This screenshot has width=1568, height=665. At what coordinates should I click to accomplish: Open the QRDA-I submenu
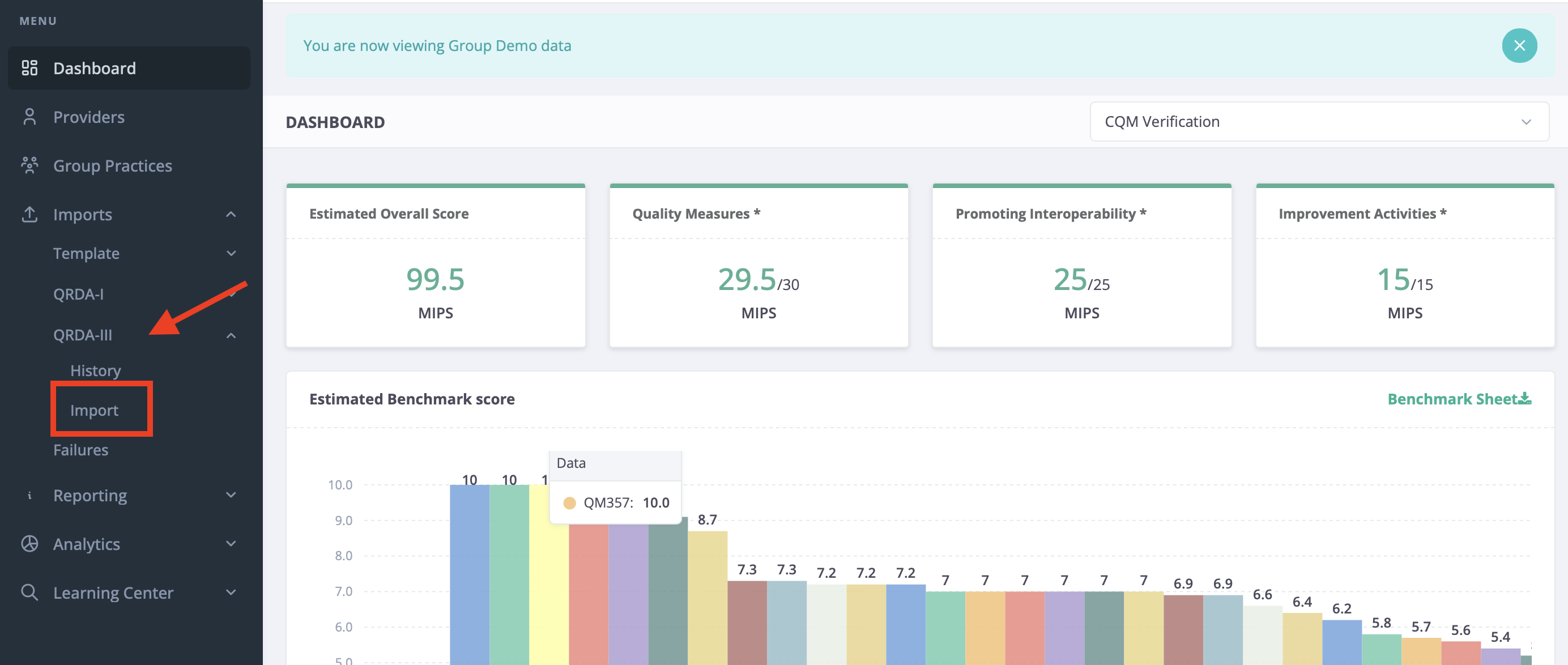pos(79,294)
